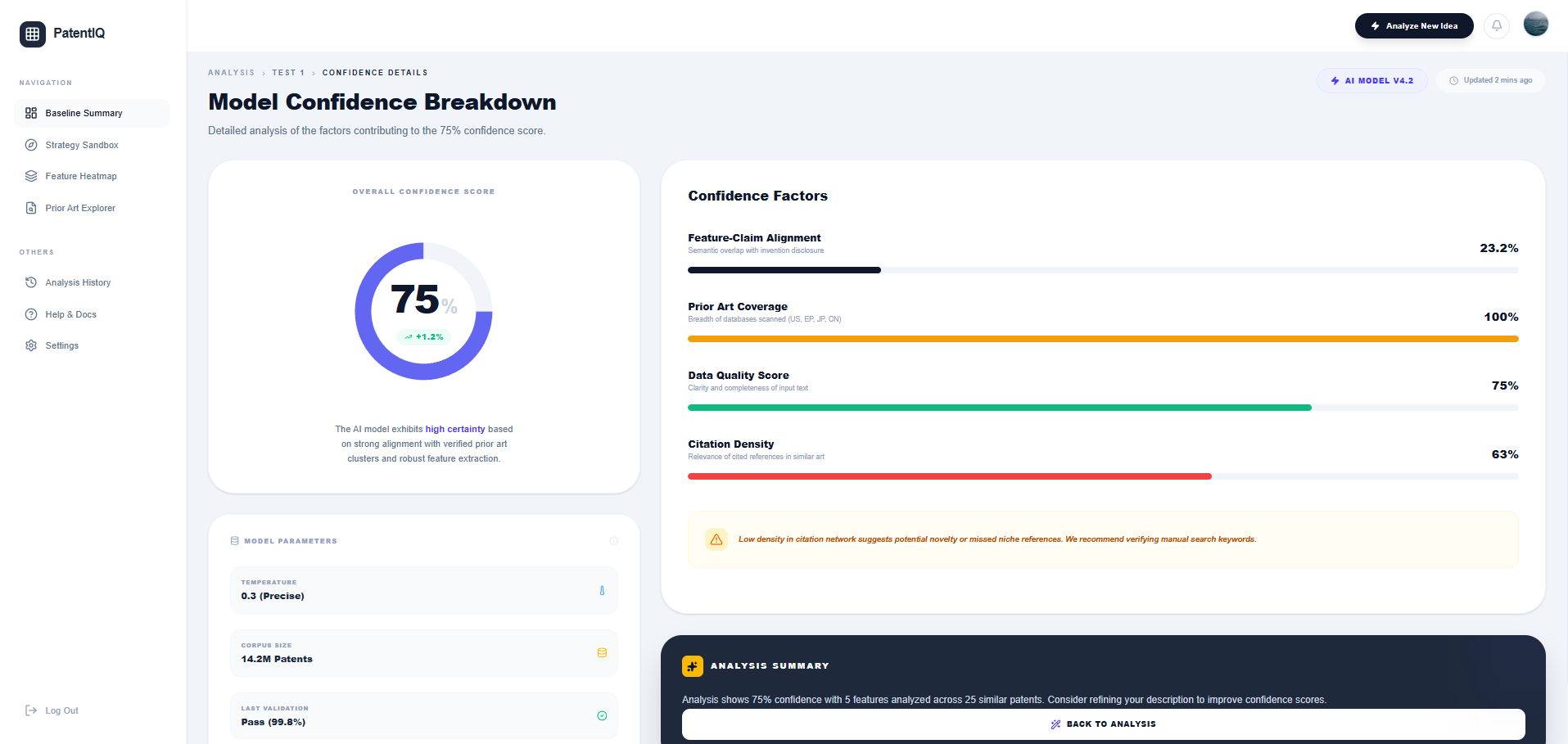Open Help & Docs
Image resolution: width=1568 pixels, height=744 pixels.
click(x=92, y=314)
